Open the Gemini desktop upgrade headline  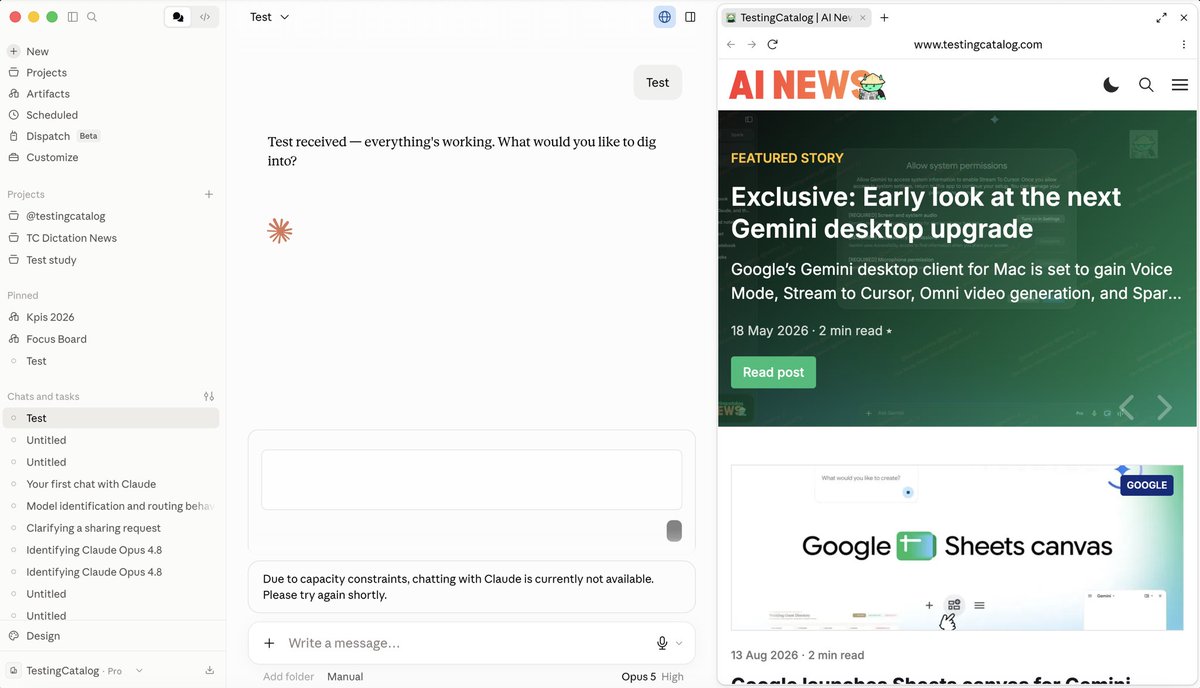926,212
